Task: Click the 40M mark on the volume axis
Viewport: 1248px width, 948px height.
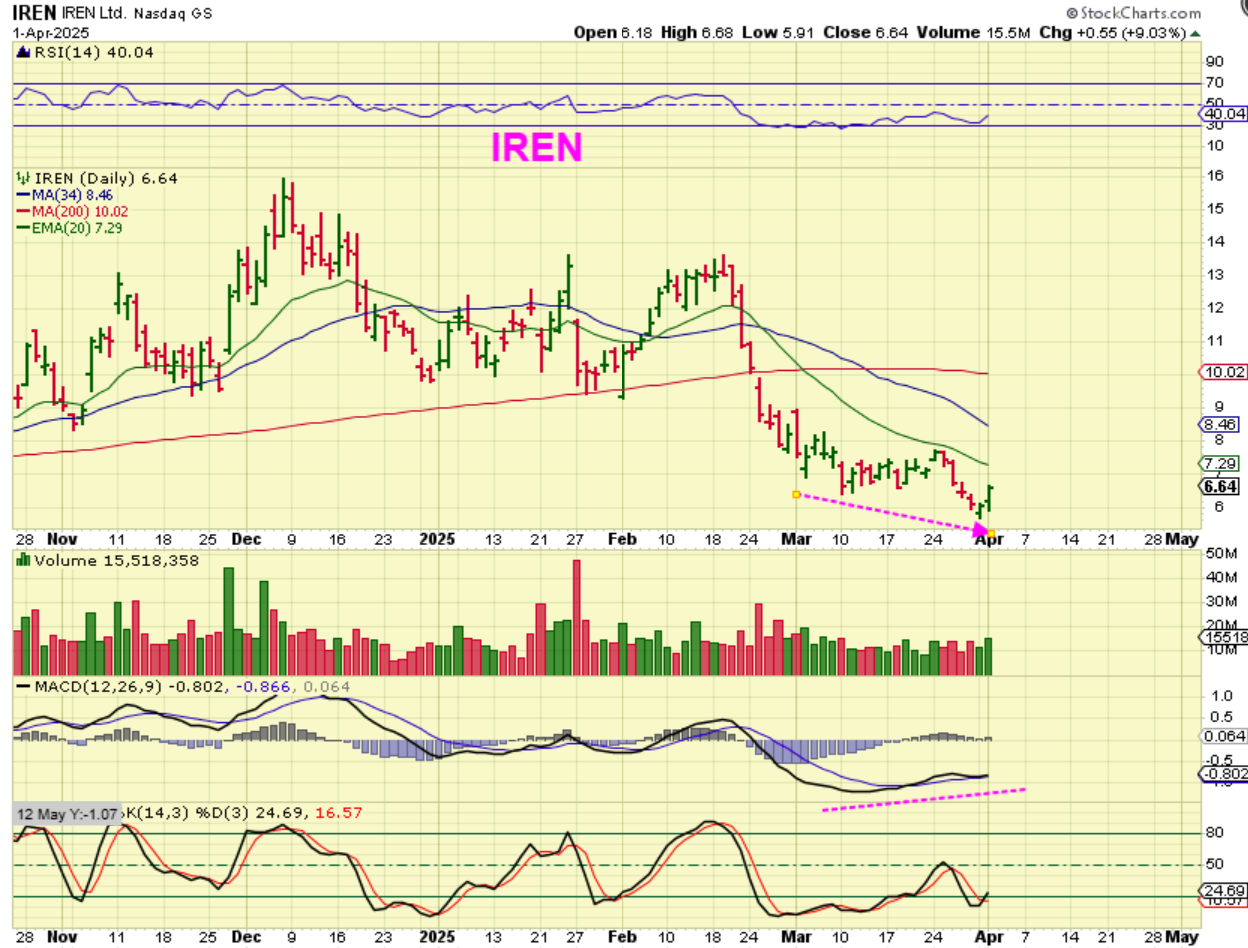Action: click(1221, 577)
